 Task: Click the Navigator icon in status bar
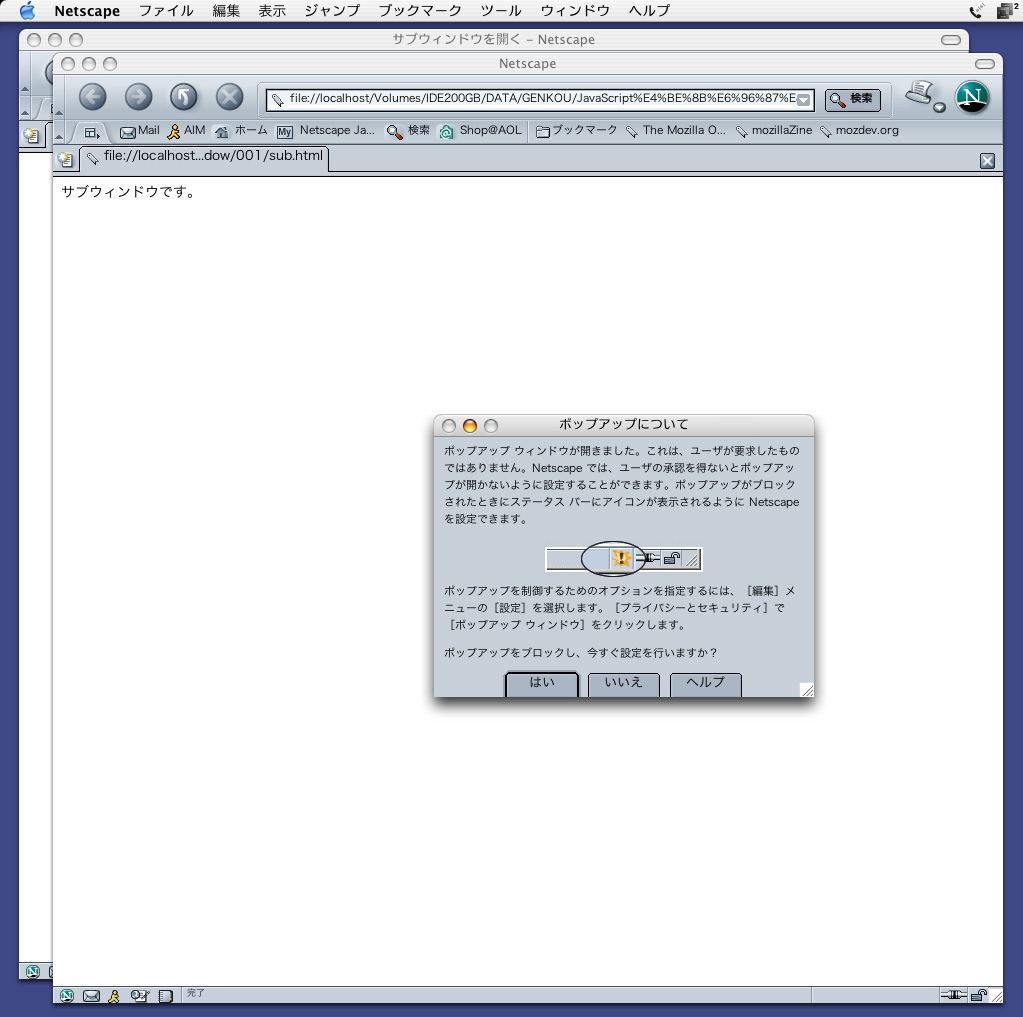point(67,995)
